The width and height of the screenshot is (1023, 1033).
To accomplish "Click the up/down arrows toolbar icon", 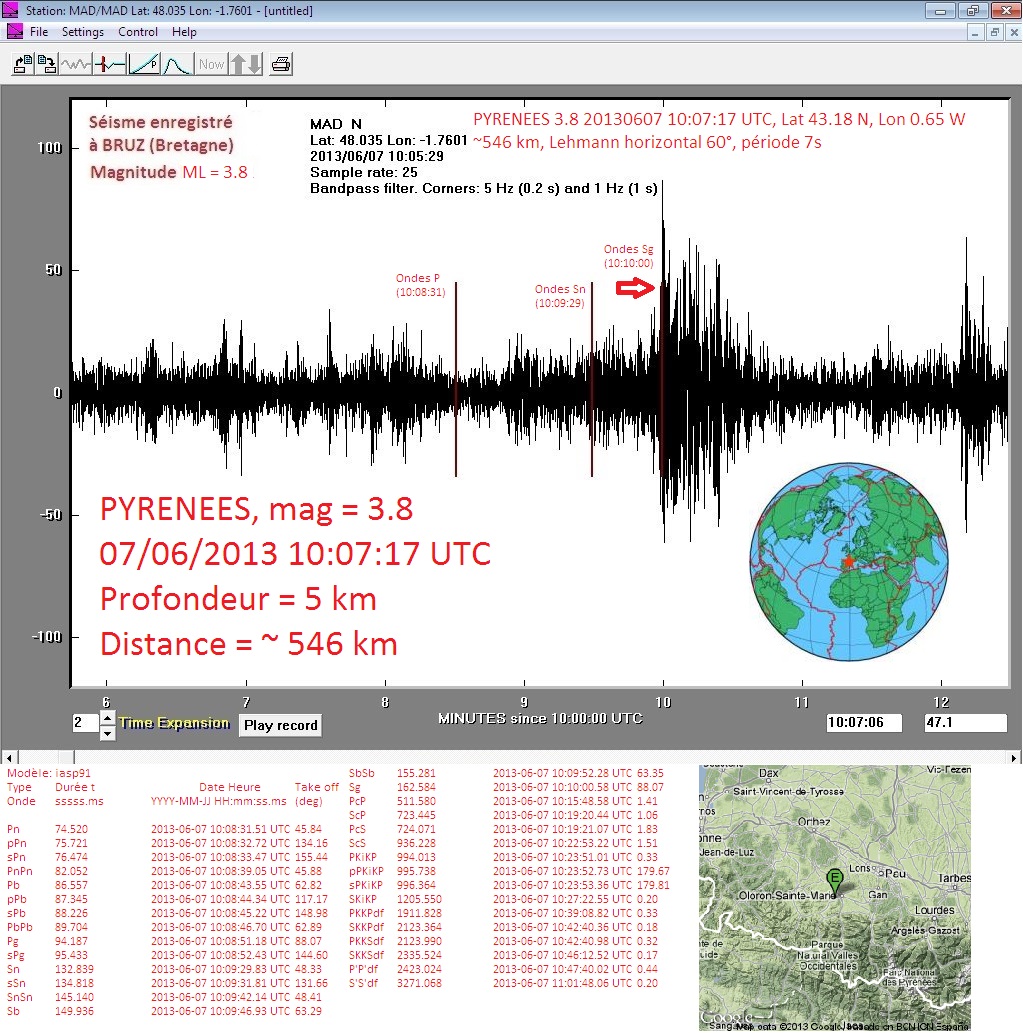I will (x=246, y=64).
